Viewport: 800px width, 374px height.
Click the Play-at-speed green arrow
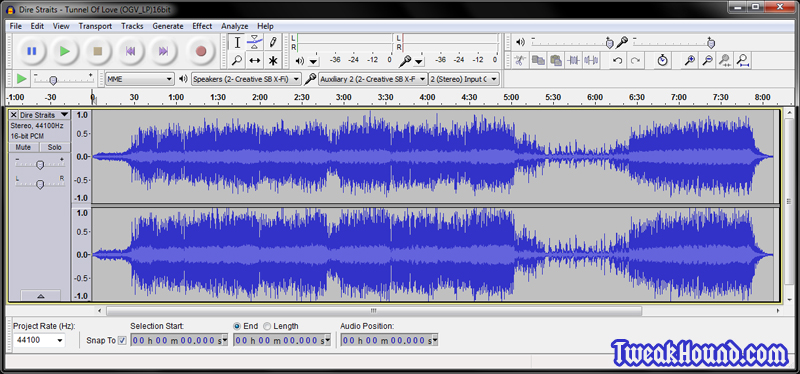point(21,79)
